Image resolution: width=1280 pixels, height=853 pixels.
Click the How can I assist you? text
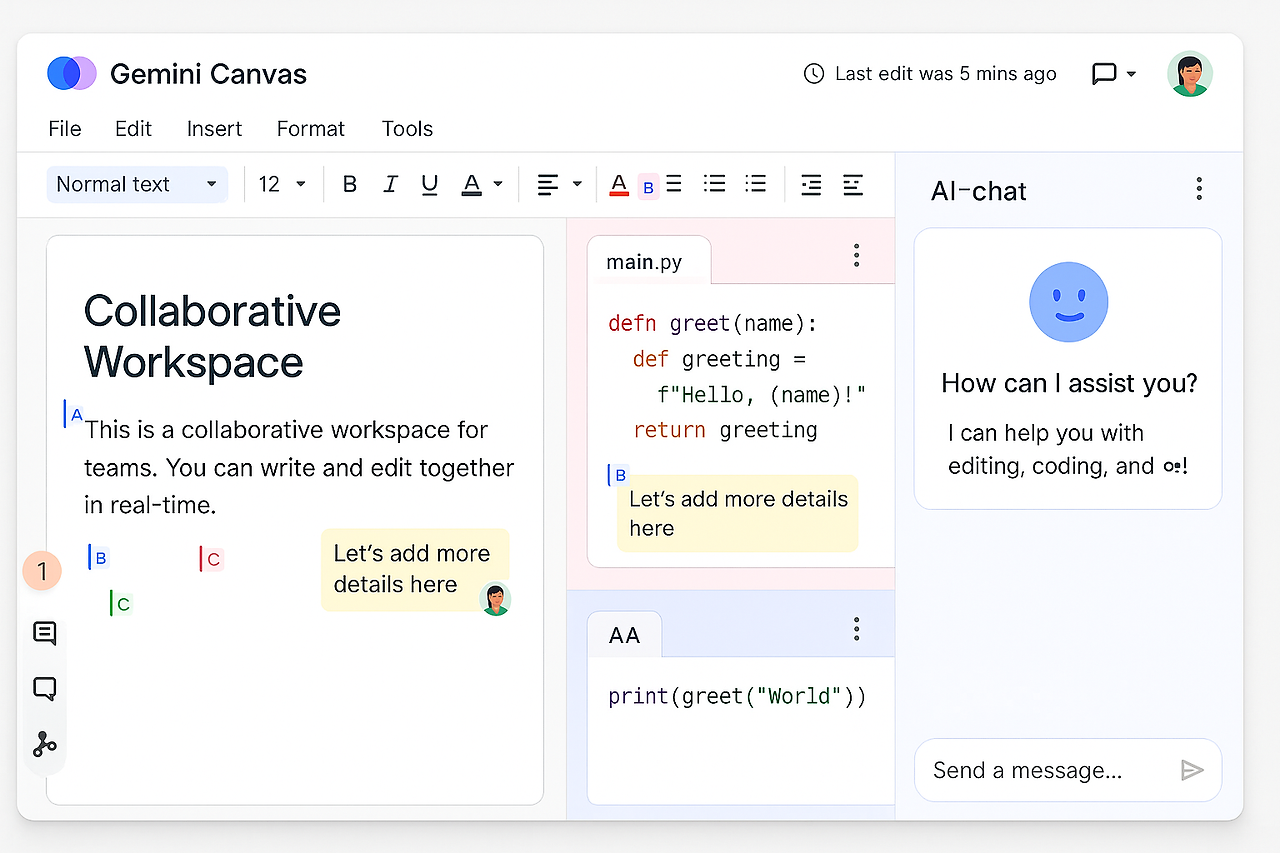coord(1069,384)
